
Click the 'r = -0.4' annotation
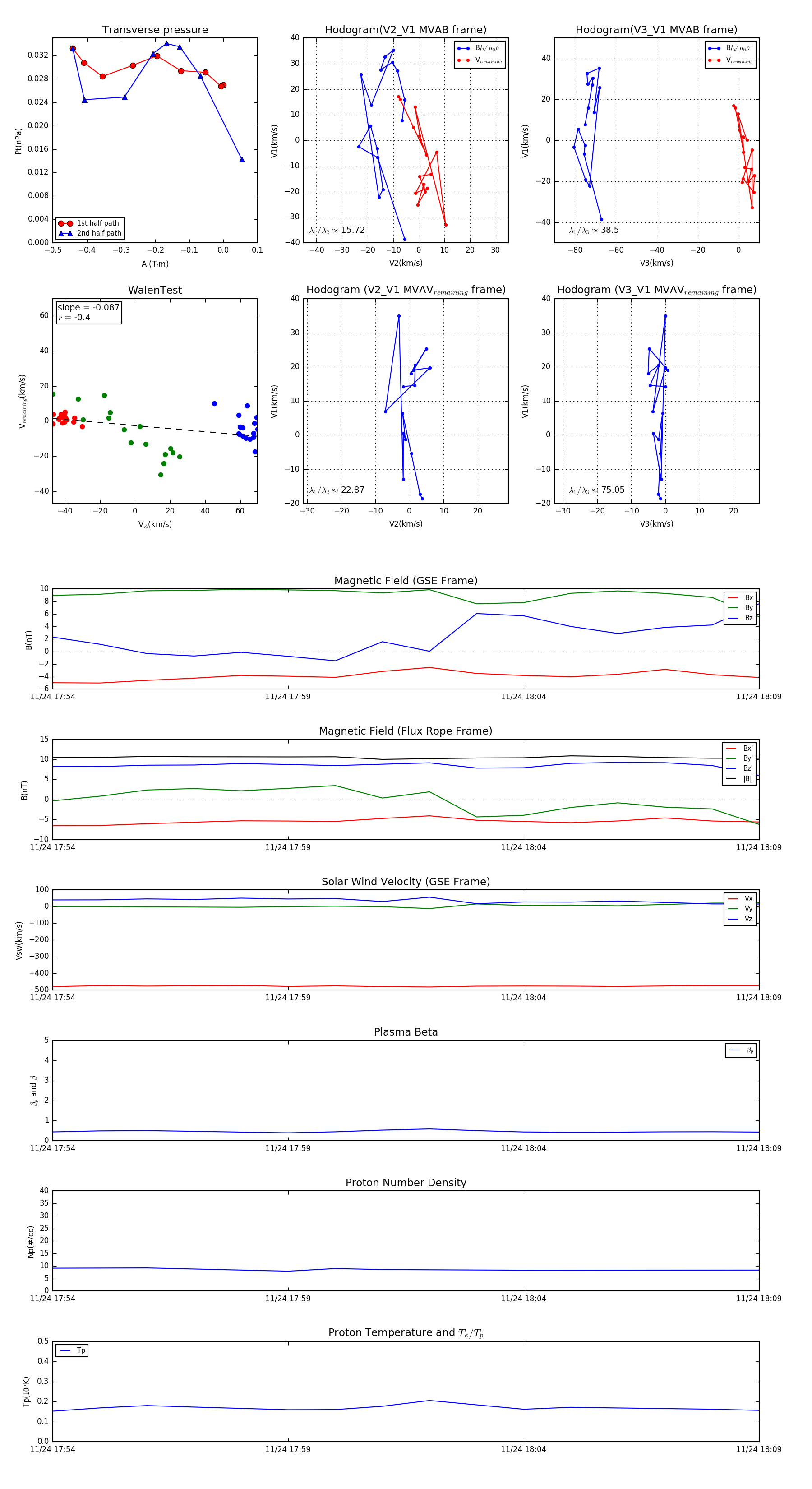pos(74,317)
